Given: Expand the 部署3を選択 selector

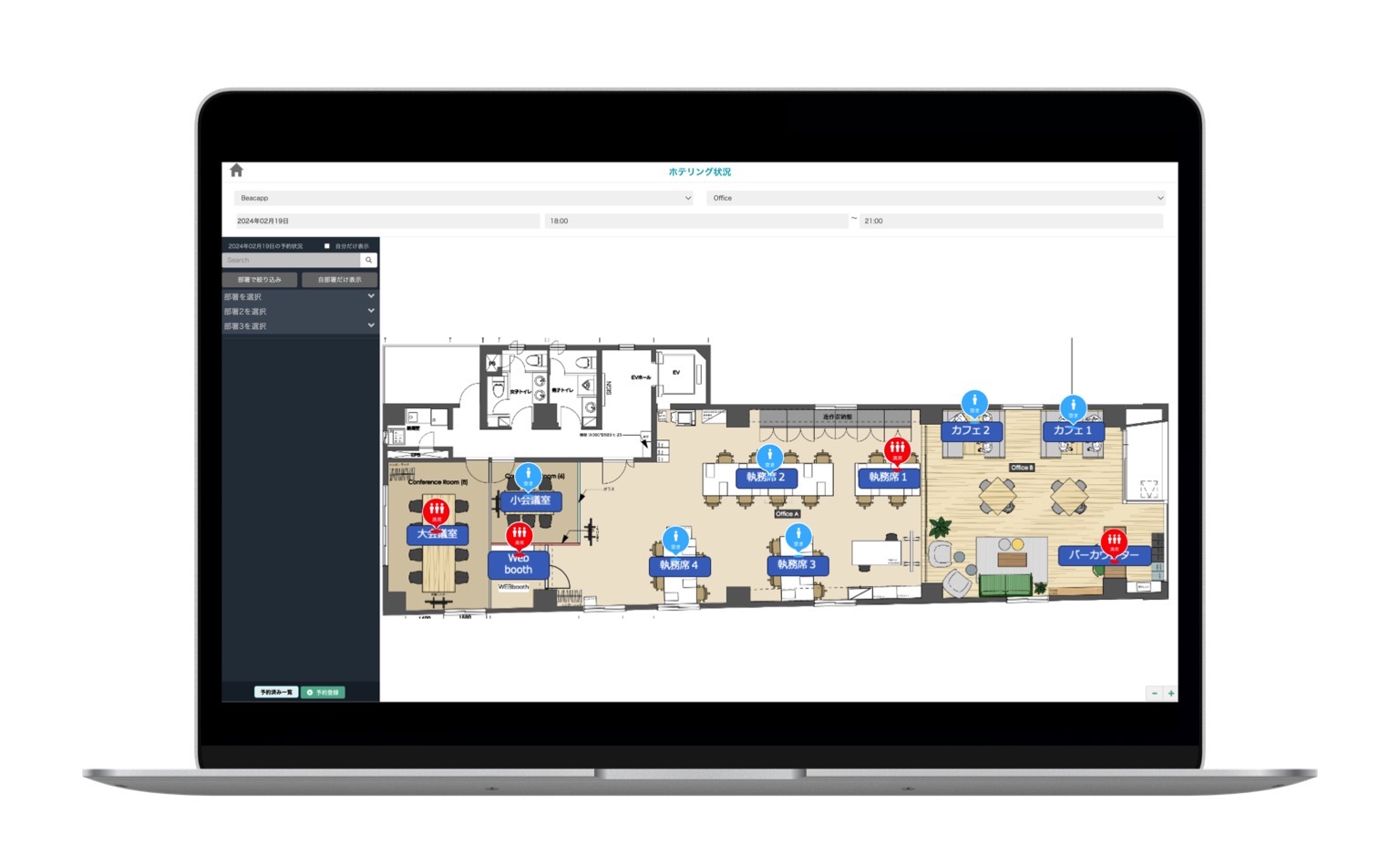Looking at the screenshot, I should tap(300, 325).
